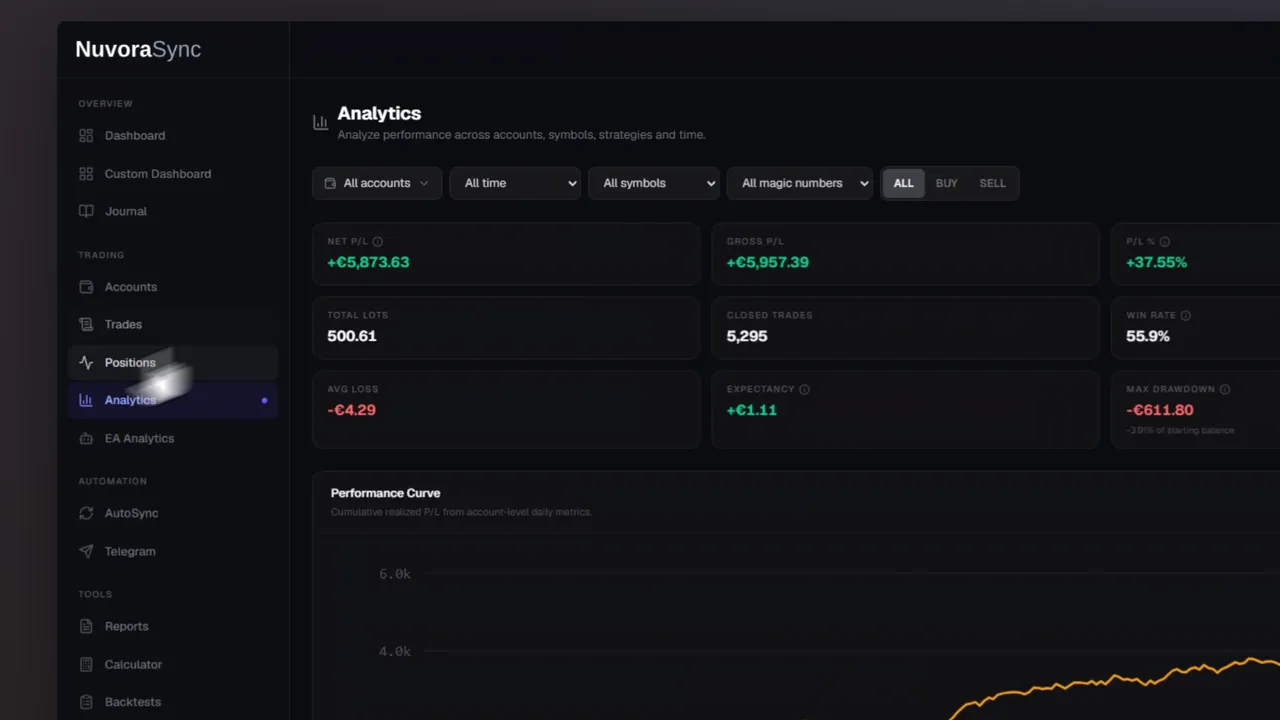Click the info icon beside Max Drawdown
Image resolution: width=1280 pixels, height=720 pixels.
pyautogui.click(x=1224, y=389)
